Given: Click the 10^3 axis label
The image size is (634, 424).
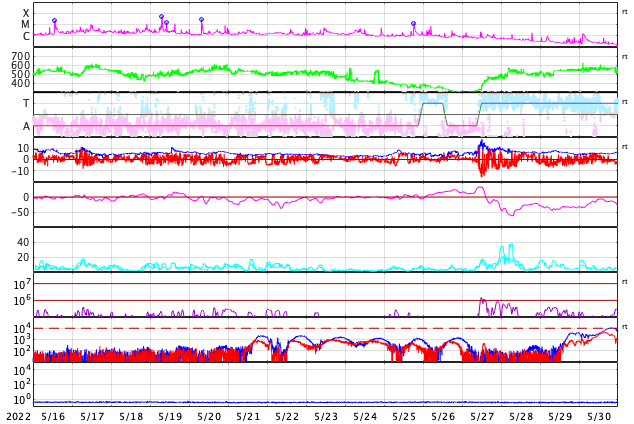Looking at the screenshot, I should click(x=22, y=340).
